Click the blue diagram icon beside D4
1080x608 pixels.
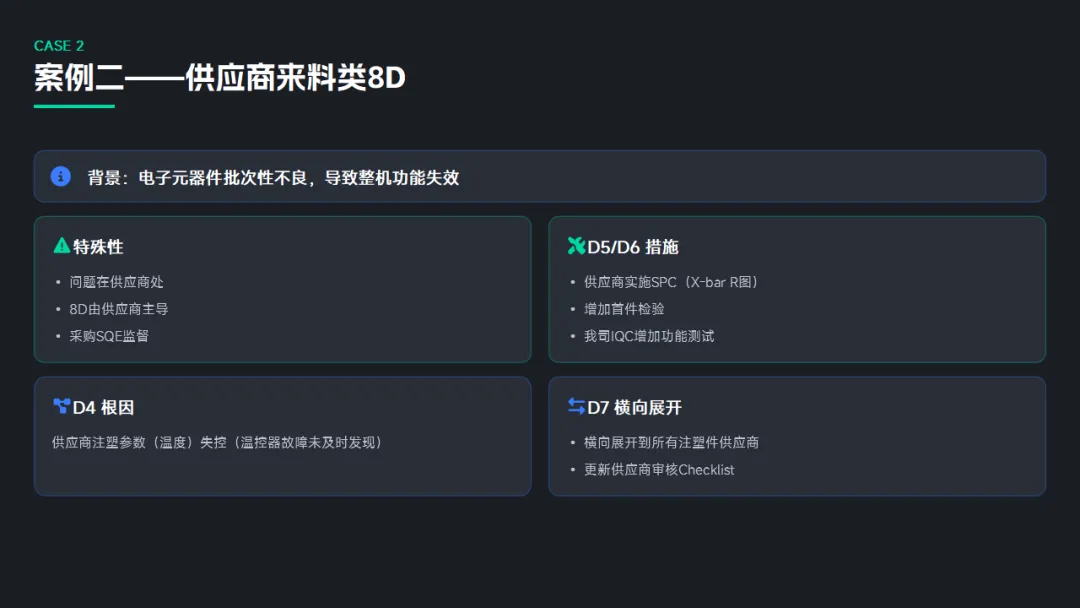point(61,407)
